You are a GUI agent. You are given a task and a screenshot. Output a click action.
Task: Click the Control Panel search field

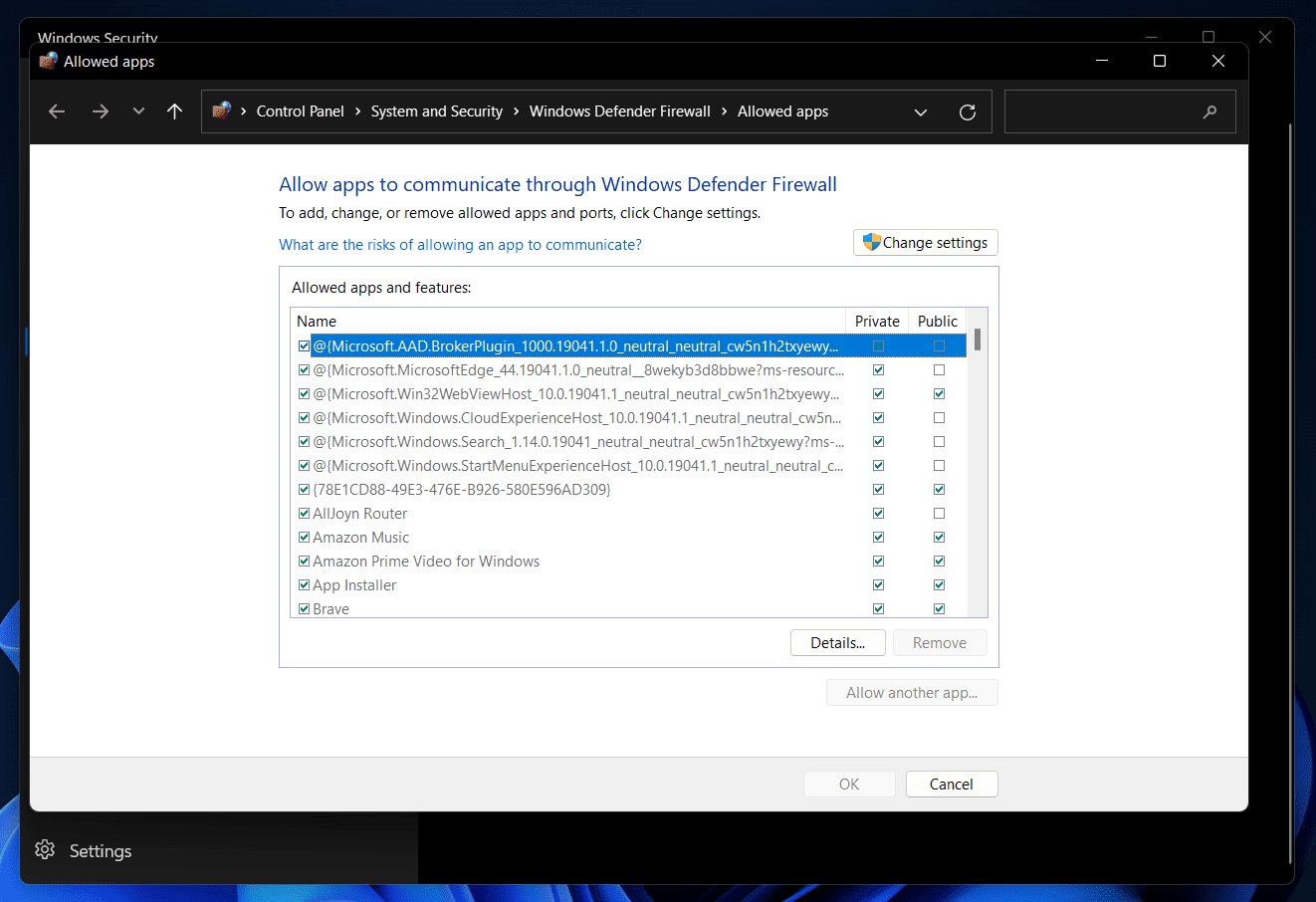(x=1105, y=112)
